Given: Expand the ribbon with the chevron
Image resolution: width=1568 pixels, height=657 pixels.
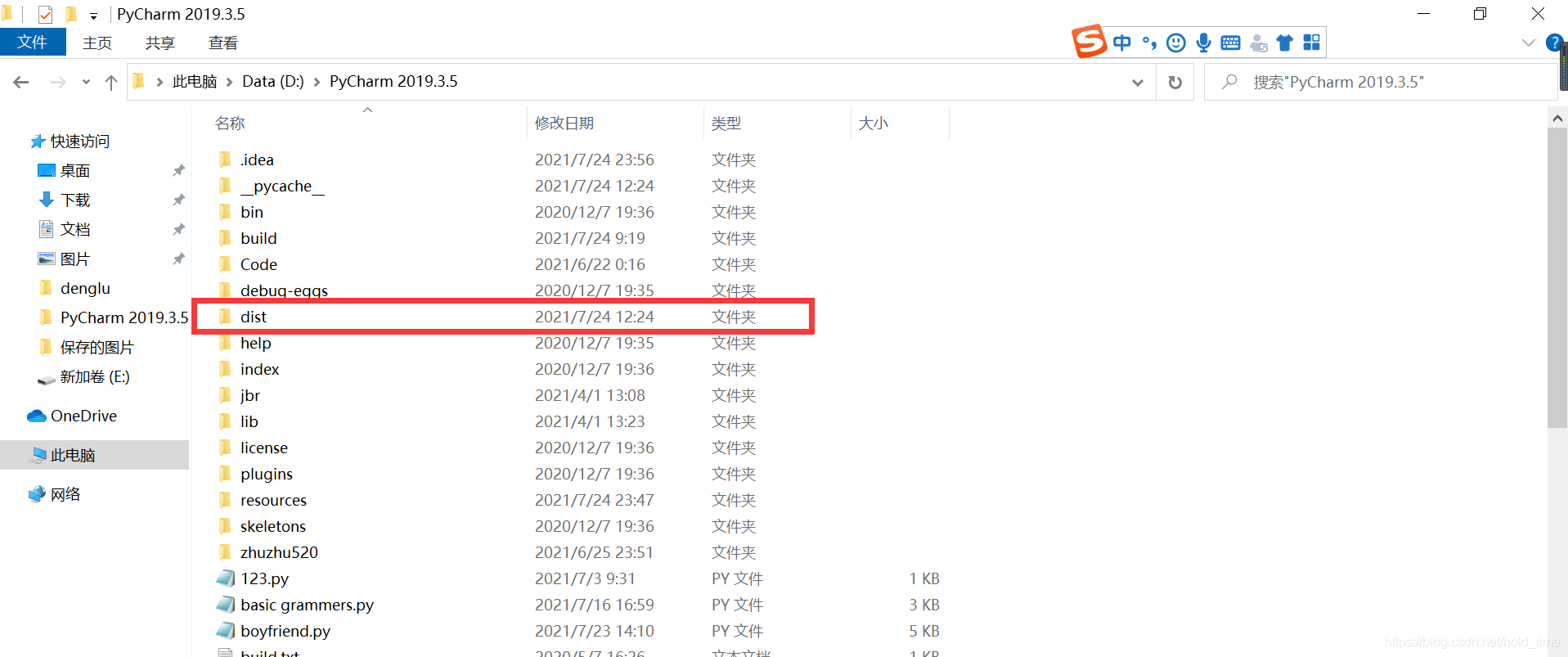Looking at the screenshot, I should coord(1528,43).
